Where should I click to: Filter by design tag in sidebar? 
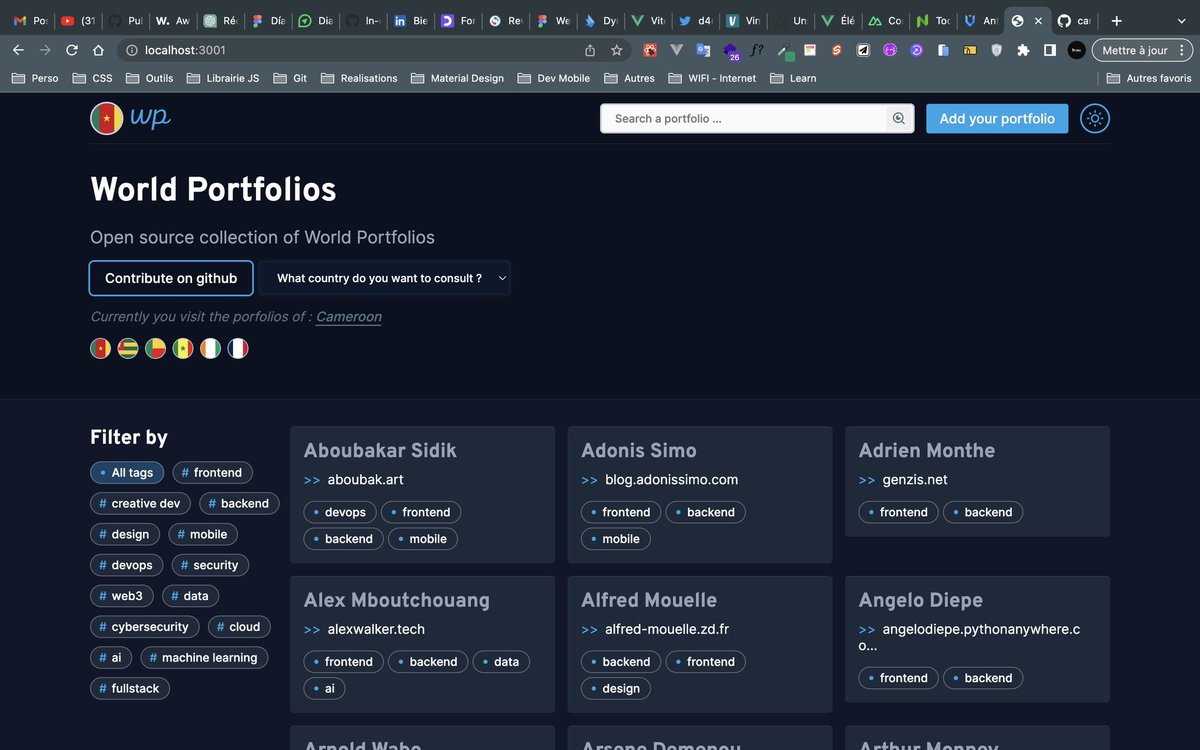125,534
